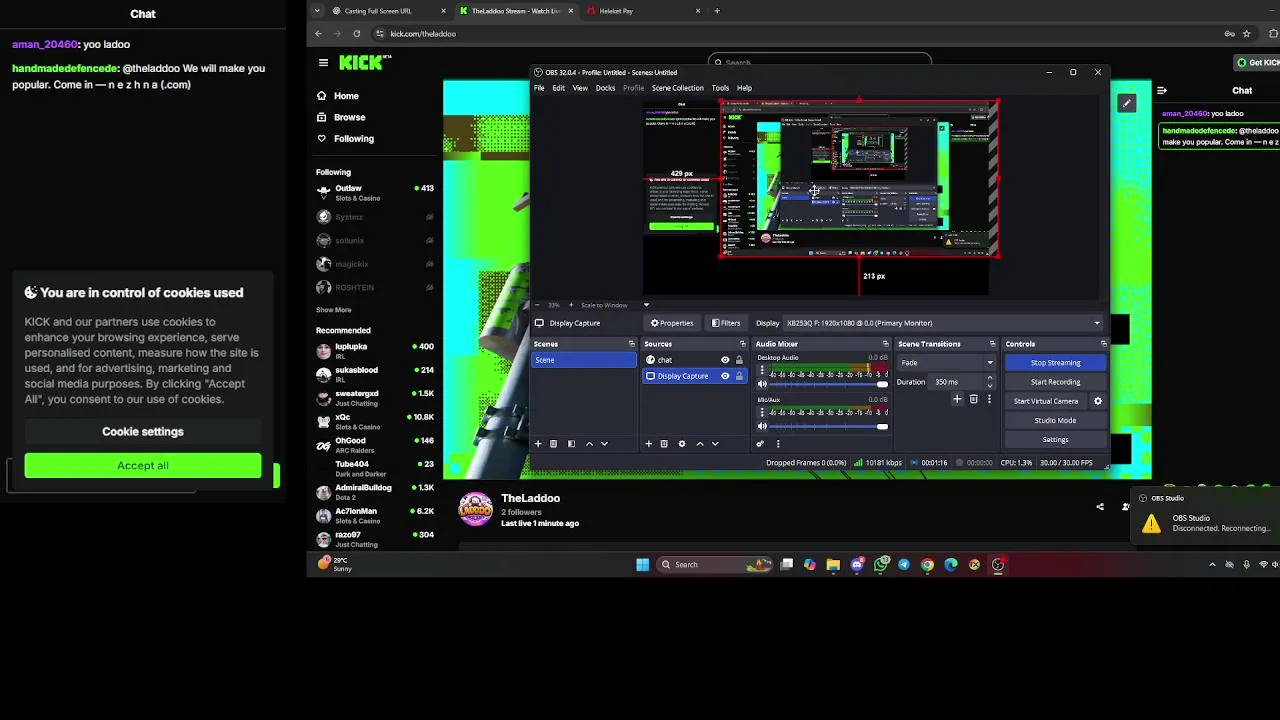Open Cookie settings
The width and height of the screenshot is (1280, 720).
pyautogui.click(x=143, y=432)
